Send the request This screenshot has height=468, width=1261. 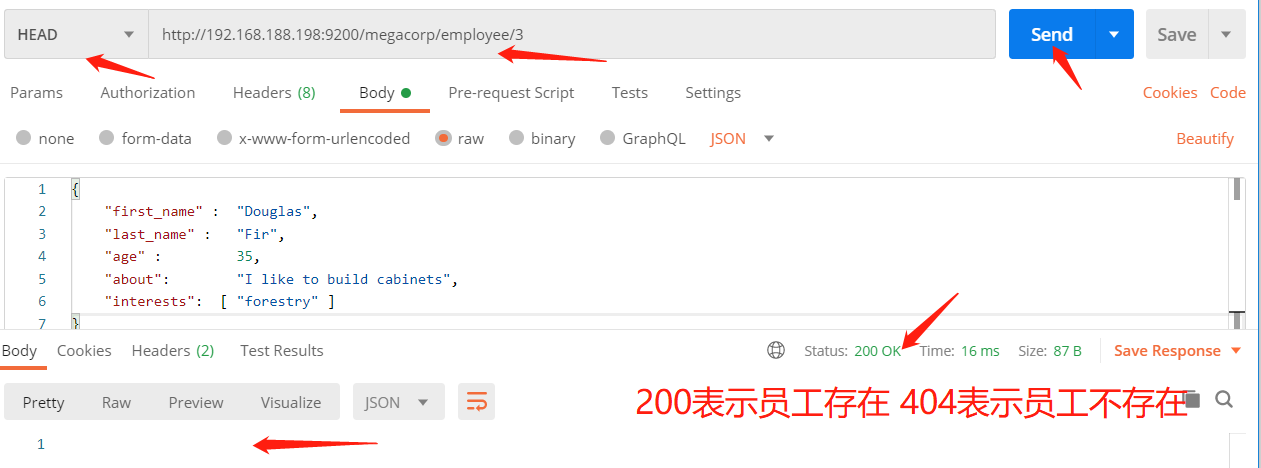tap(1052, 34)
